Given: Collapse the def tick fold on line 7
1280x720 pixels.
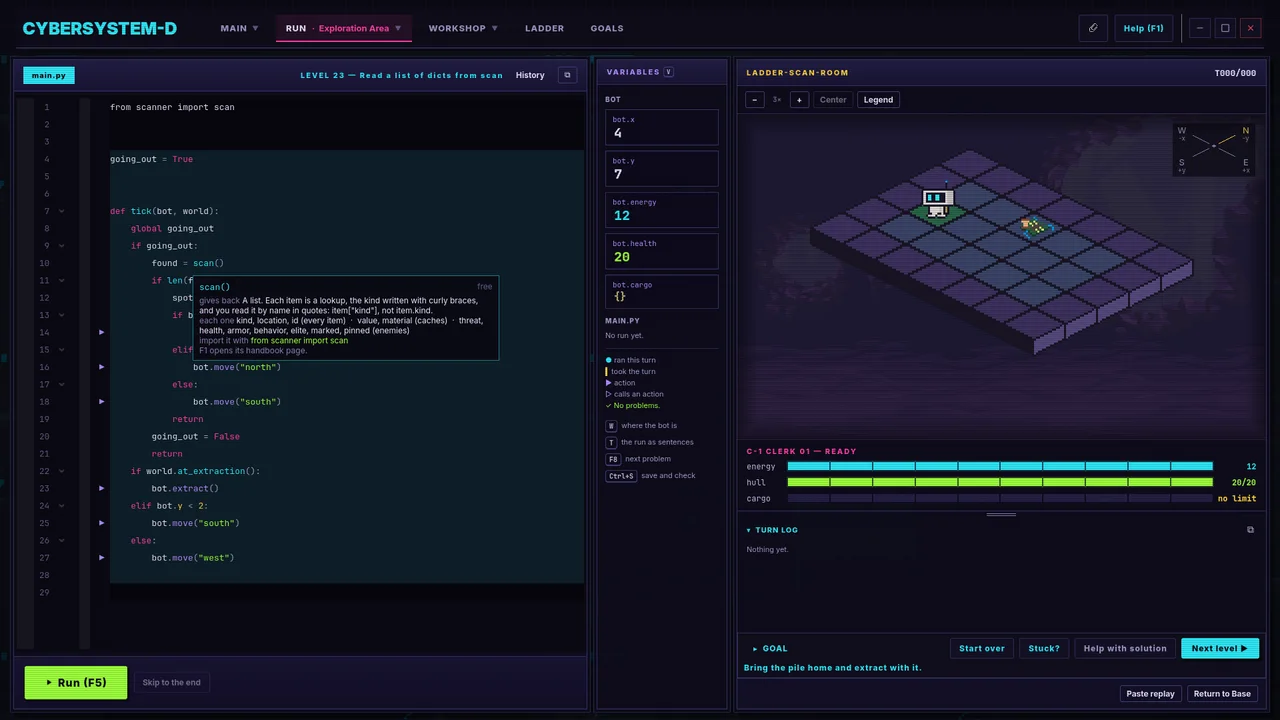Looking at the screenshot, I should [61, 211].
